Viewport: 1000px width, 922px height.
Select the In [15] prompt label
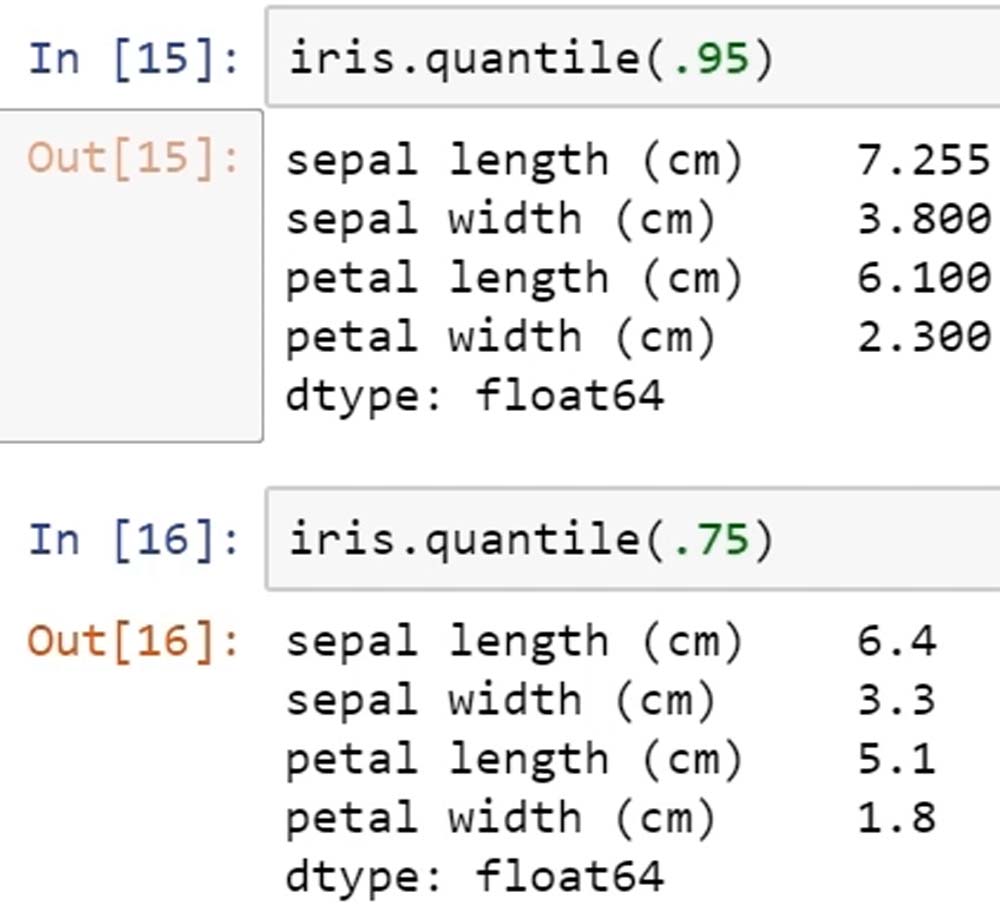pyautogui.click(x=134, y=59)
